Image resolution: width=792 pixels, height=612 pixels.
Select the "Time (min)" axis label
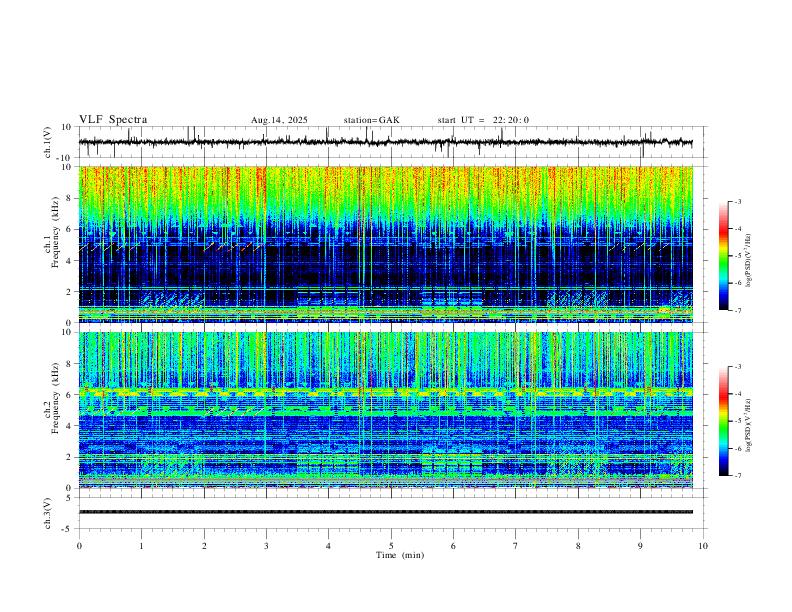point(400,555)
